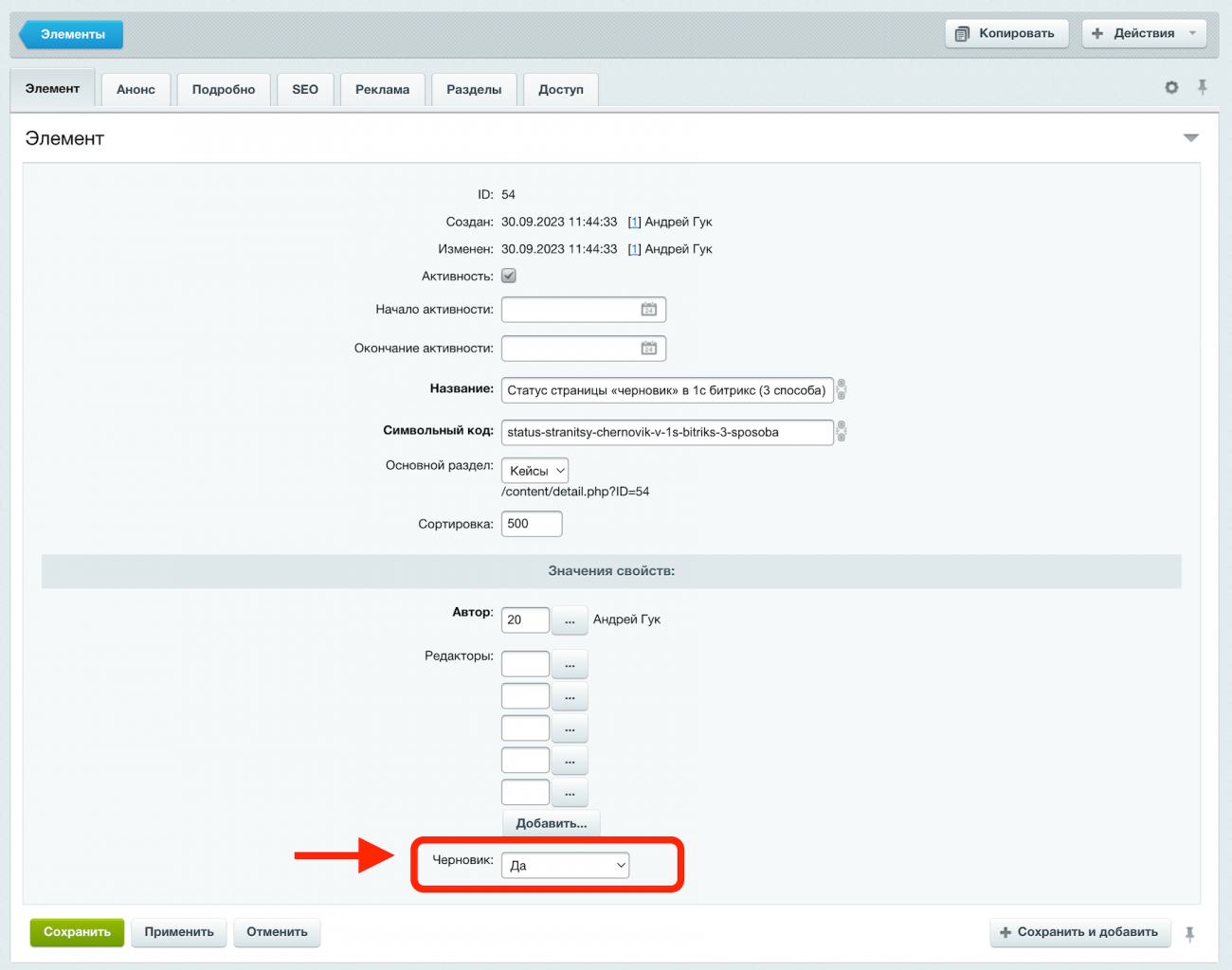Collapse the Элемент section with triangle arrow
This screenshot has width=1232, height=970.
coord(1191,138)
